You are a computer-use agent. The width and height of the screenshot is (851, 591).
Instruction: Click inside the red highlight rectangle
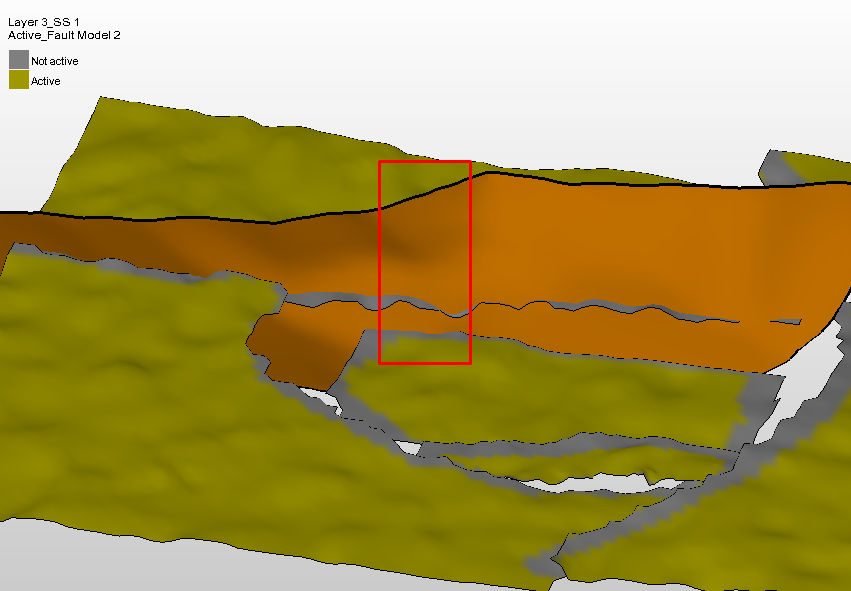click(424, 262)
